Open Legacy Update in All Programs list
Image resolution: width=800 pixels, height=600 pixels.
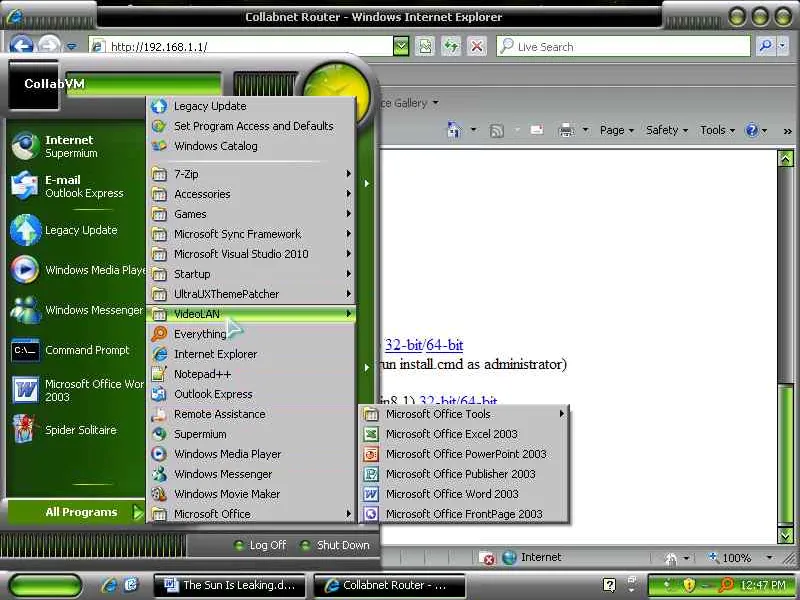pyautogui.click(x=251, y=106)
